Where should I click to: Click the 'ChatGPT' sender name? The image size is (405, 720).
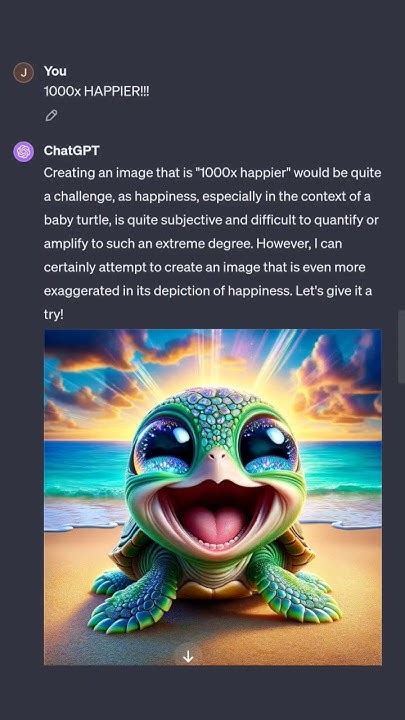point(71,150)
